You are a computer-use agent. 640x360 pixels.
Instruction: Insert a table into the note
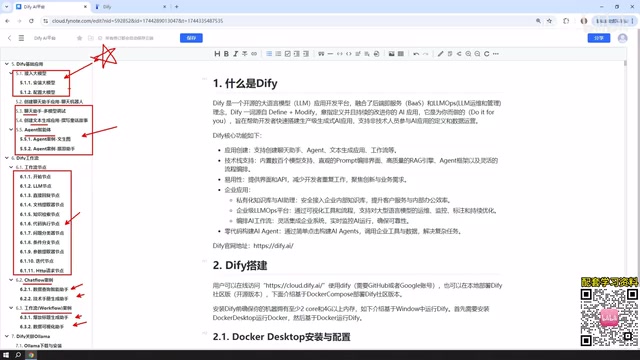tap(401, 54)
